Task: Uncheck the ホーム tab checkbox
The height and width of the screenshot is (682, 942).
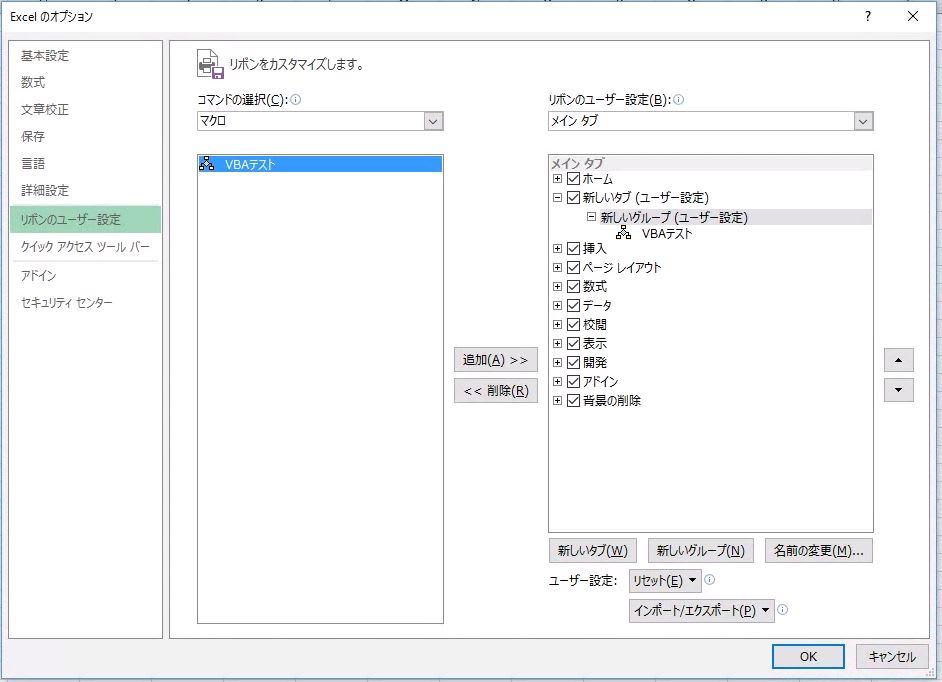Action: 573,178
